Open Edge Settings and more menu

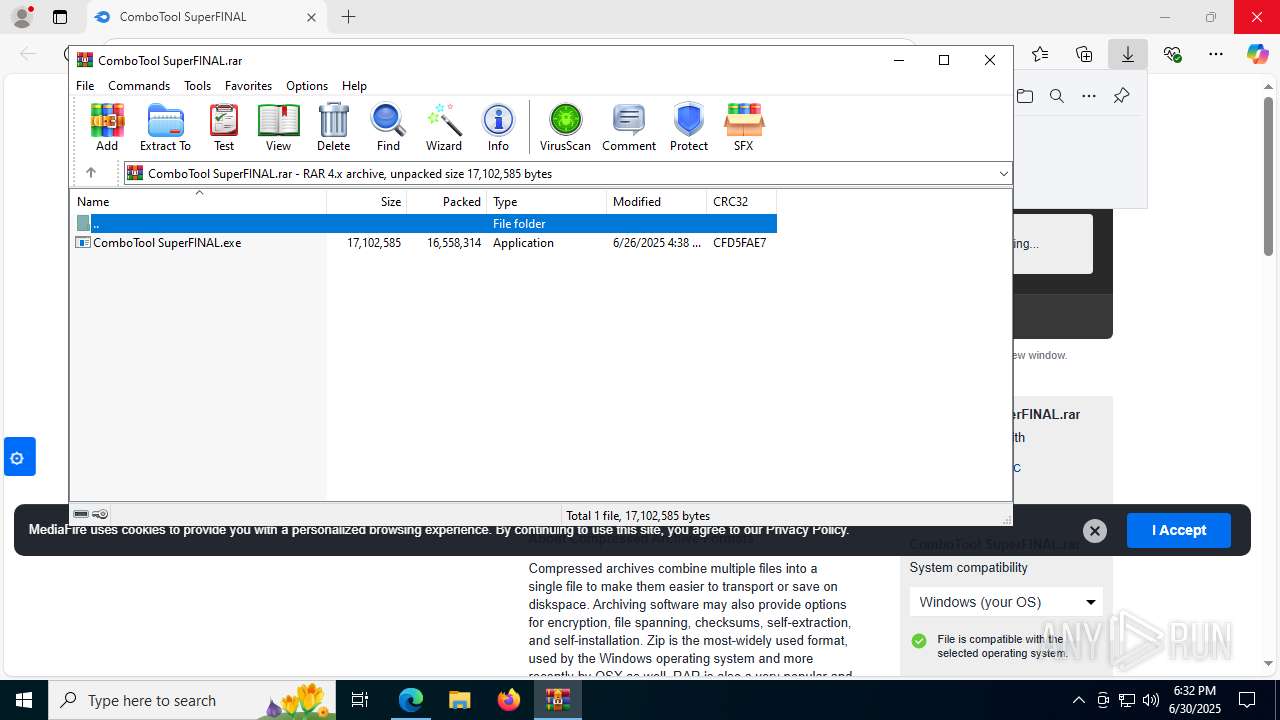click(x=1216, y=54)
